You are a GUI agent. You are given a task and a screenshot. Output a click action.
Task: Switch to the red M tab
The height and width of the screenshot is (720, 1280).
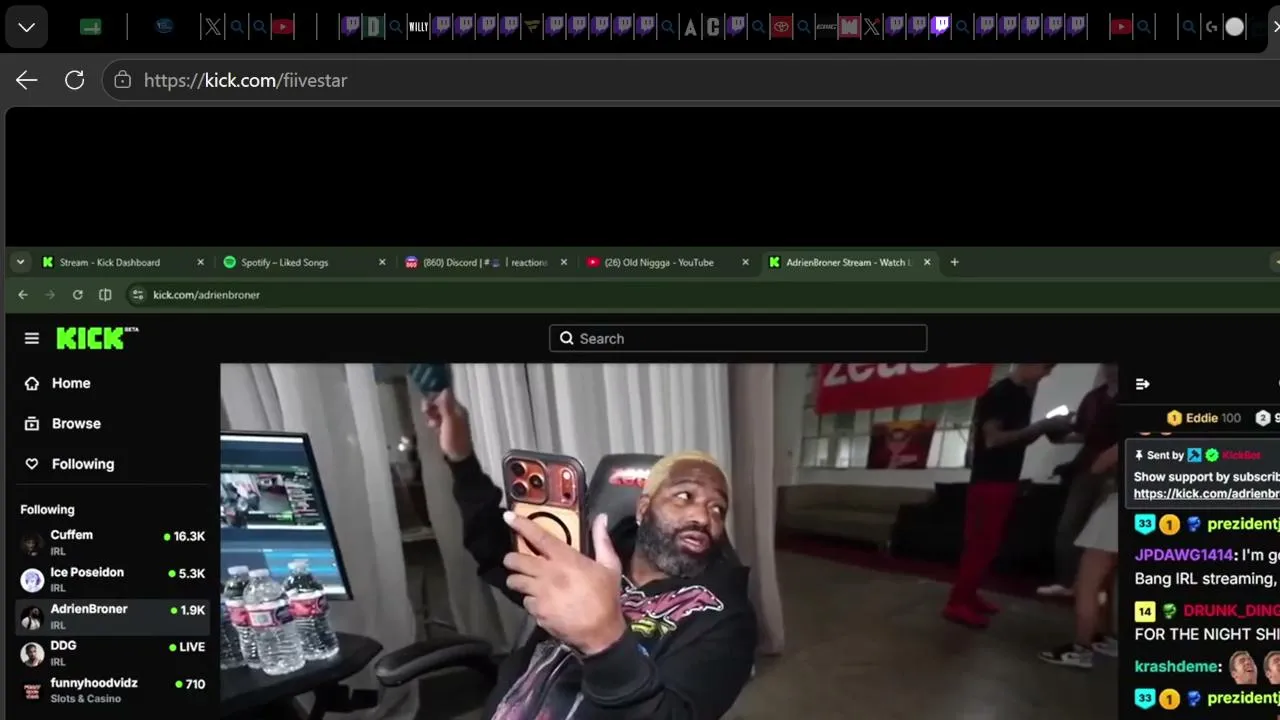click(x=849, y=27)
